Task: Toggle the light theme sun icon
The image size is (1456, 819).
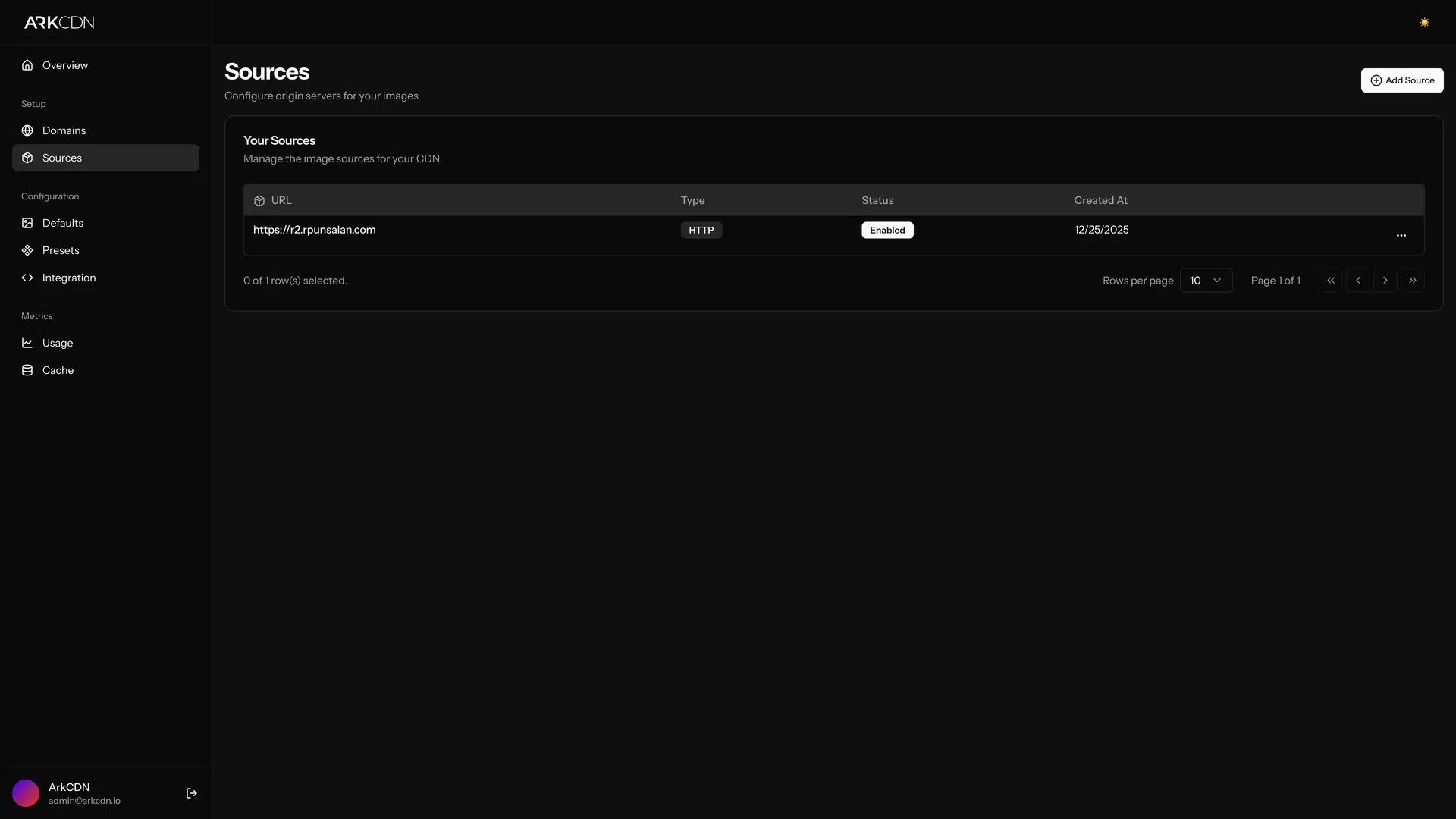Action: [1424, 23]
